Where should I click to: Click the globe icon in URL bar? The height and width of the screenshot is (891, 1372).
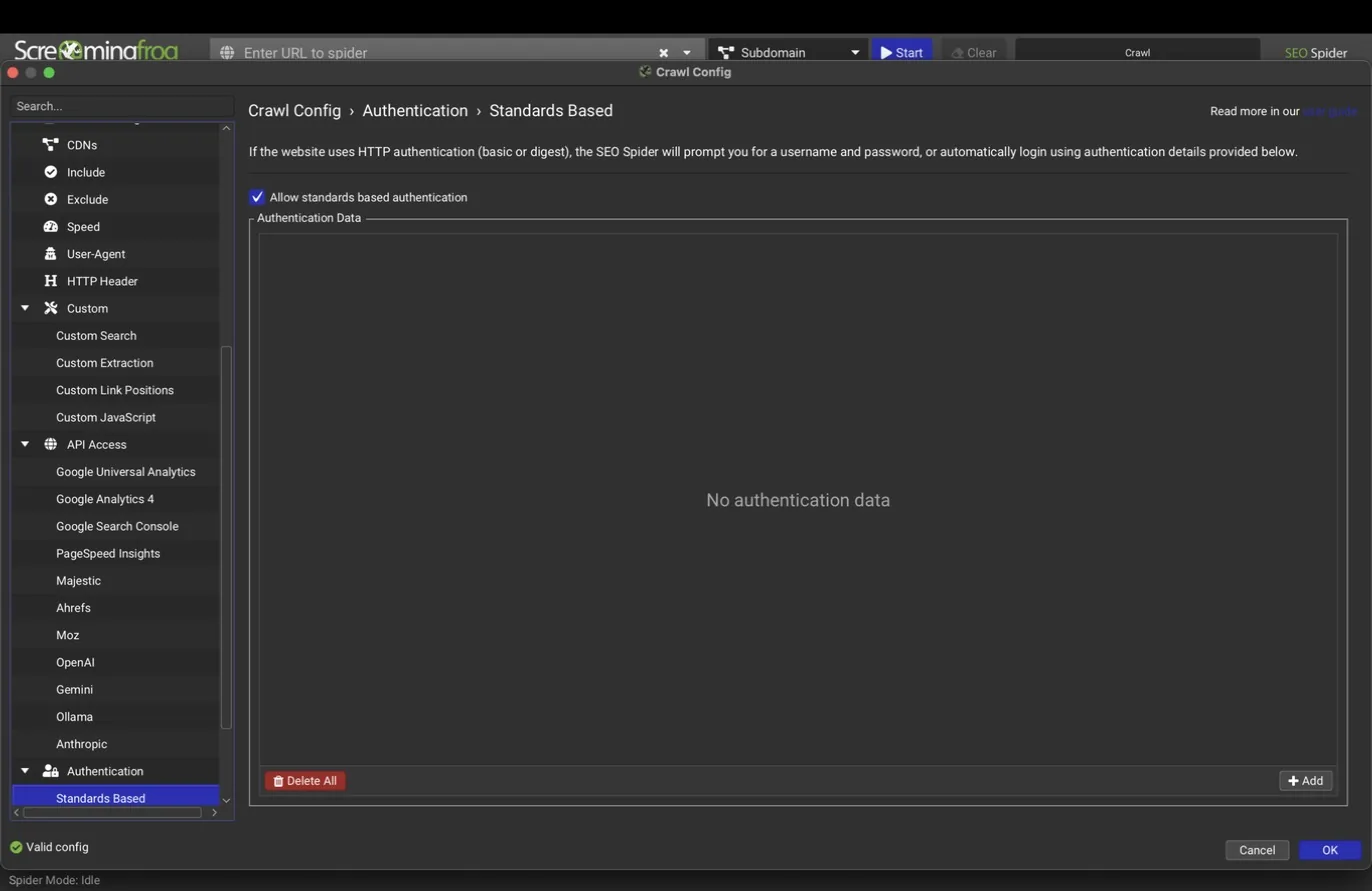(x=227, y=52)
